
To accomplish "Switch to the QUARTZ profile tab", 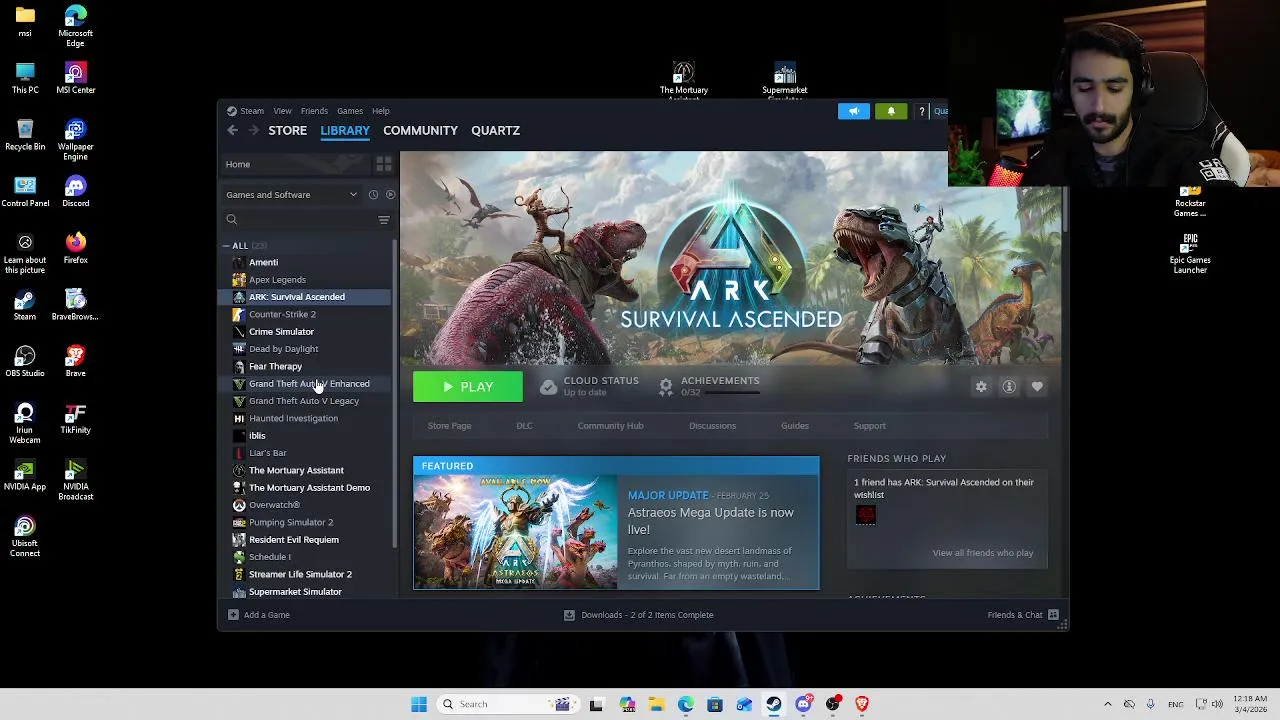I will (495, 130).
